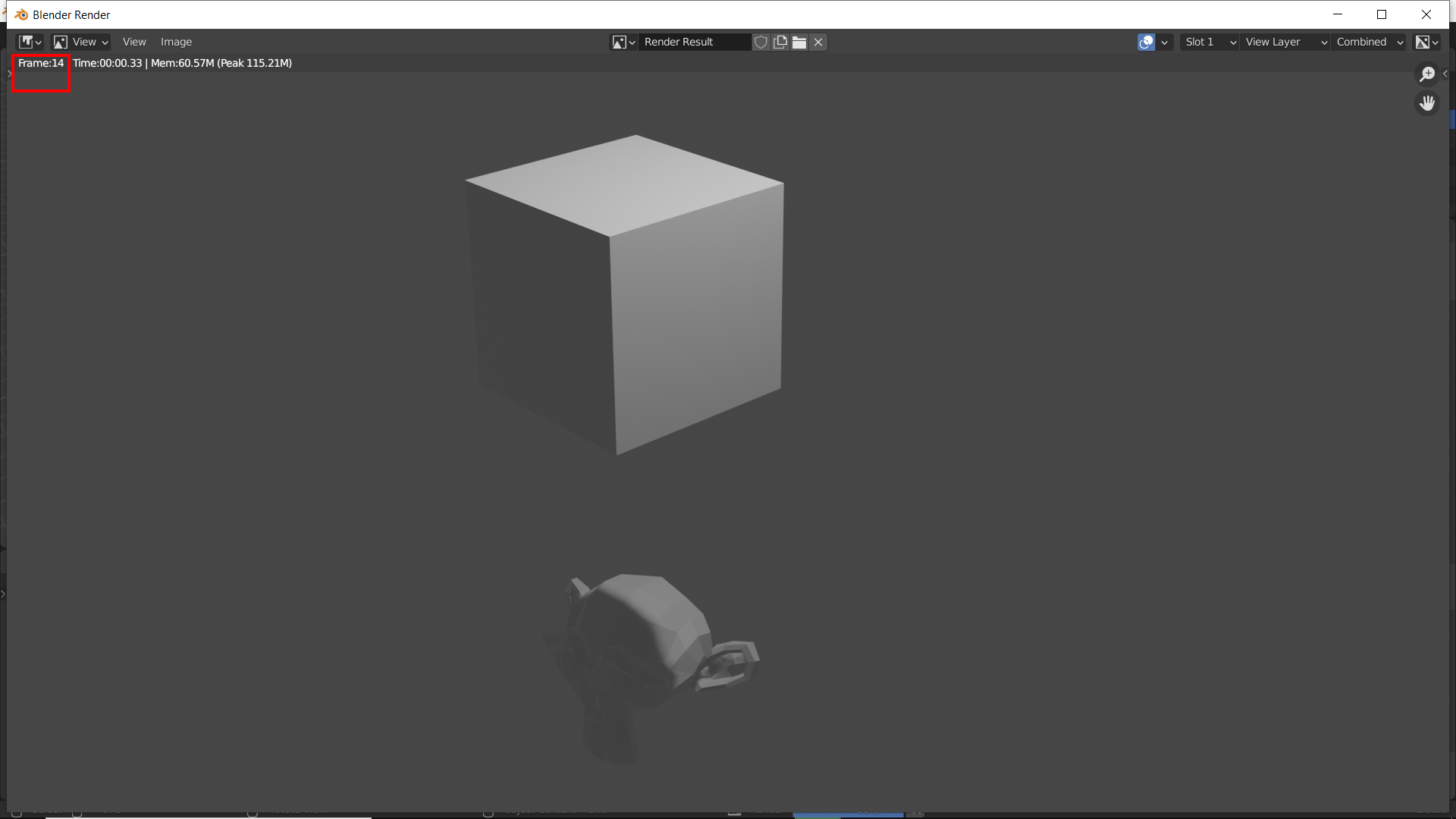Unlink Render Result with X icon
The image size is (1456, 819).
(x=818, y=42)
